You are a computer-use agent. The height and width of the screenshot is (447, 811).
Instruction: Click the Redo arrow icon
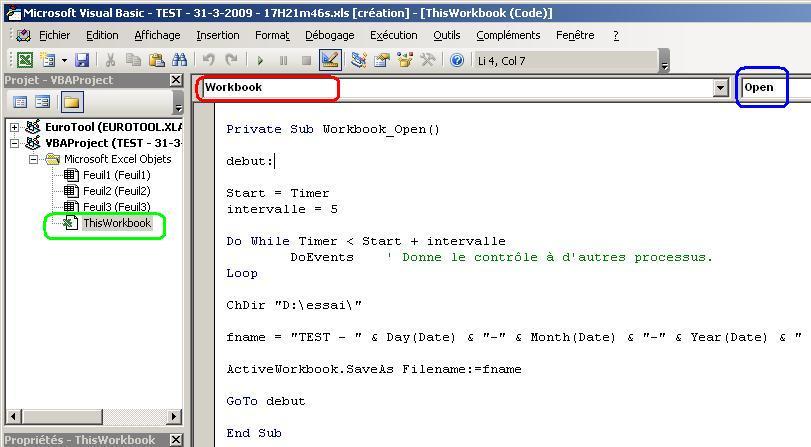point(231,60)
